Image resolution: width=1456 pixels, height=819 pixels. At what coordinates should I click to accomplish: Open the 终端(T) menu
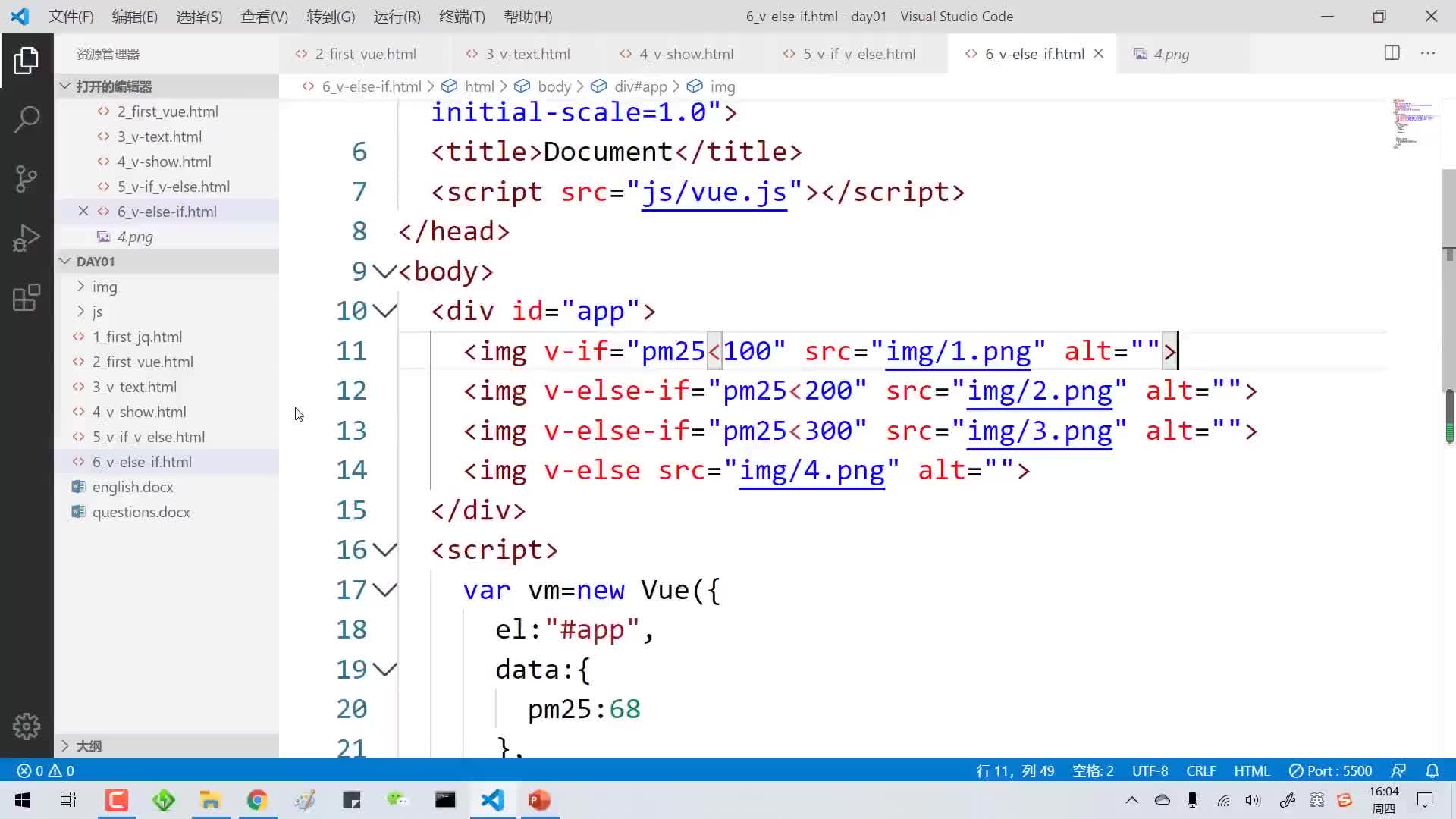coord(462,17)
